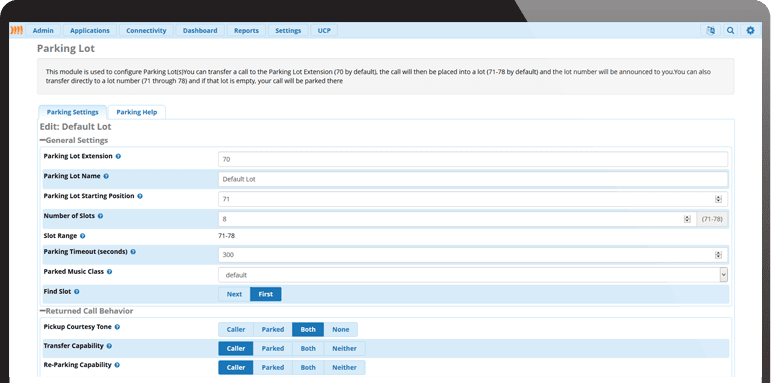Set Find Slot to Next
Screen dimensions: 771x383
(x=235, y=294)
